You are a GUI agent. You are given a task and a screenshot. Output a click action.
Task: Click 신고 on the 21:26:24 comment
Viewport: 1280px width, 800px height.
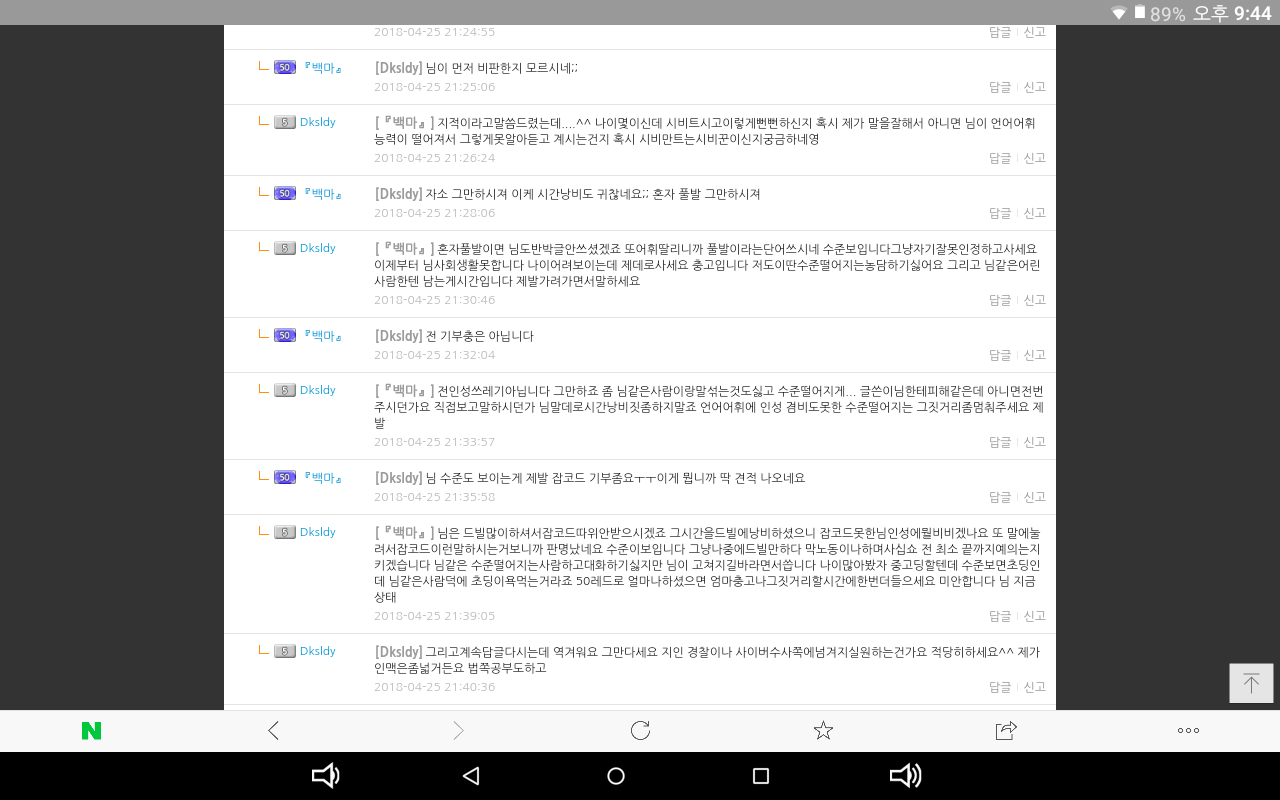click(x=1034, y=158)
